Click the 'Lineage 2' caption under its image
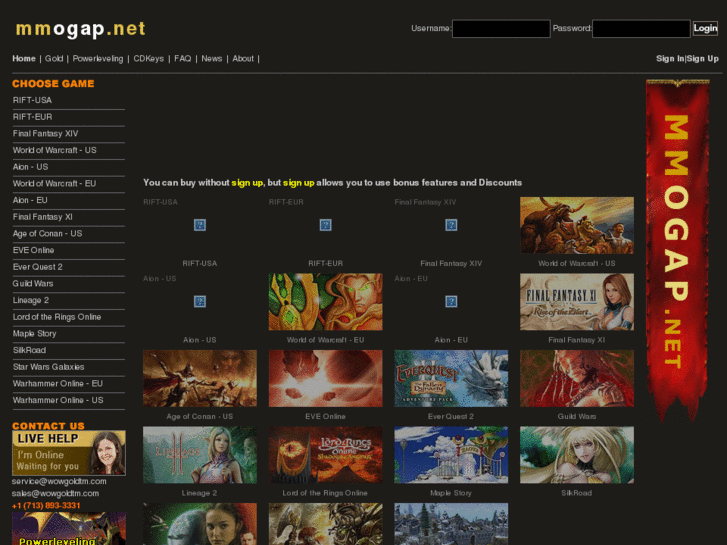Viewport: 727px width, 545px height. click(x=200, y=493)
